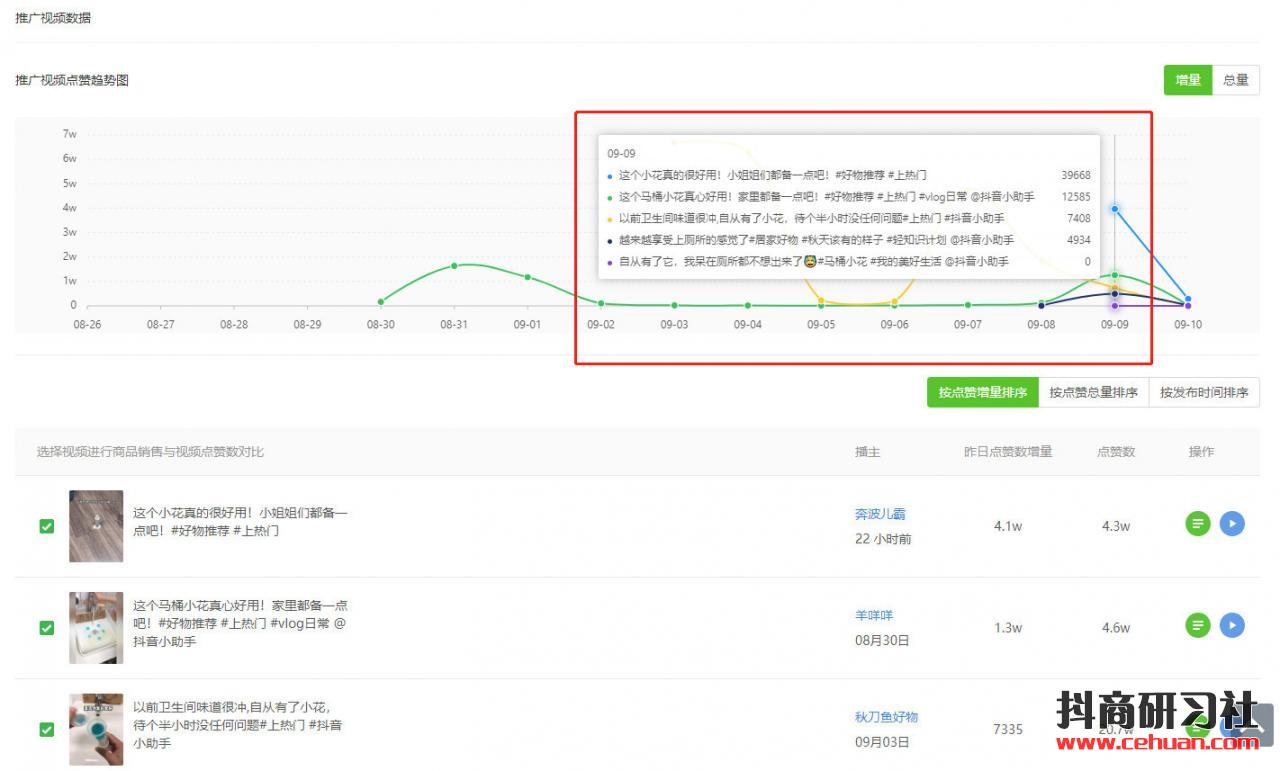Screen dimensions: 1280x771
Task: Play the video posted by 奔波儿霸
Action: (x=1232, y=523)
